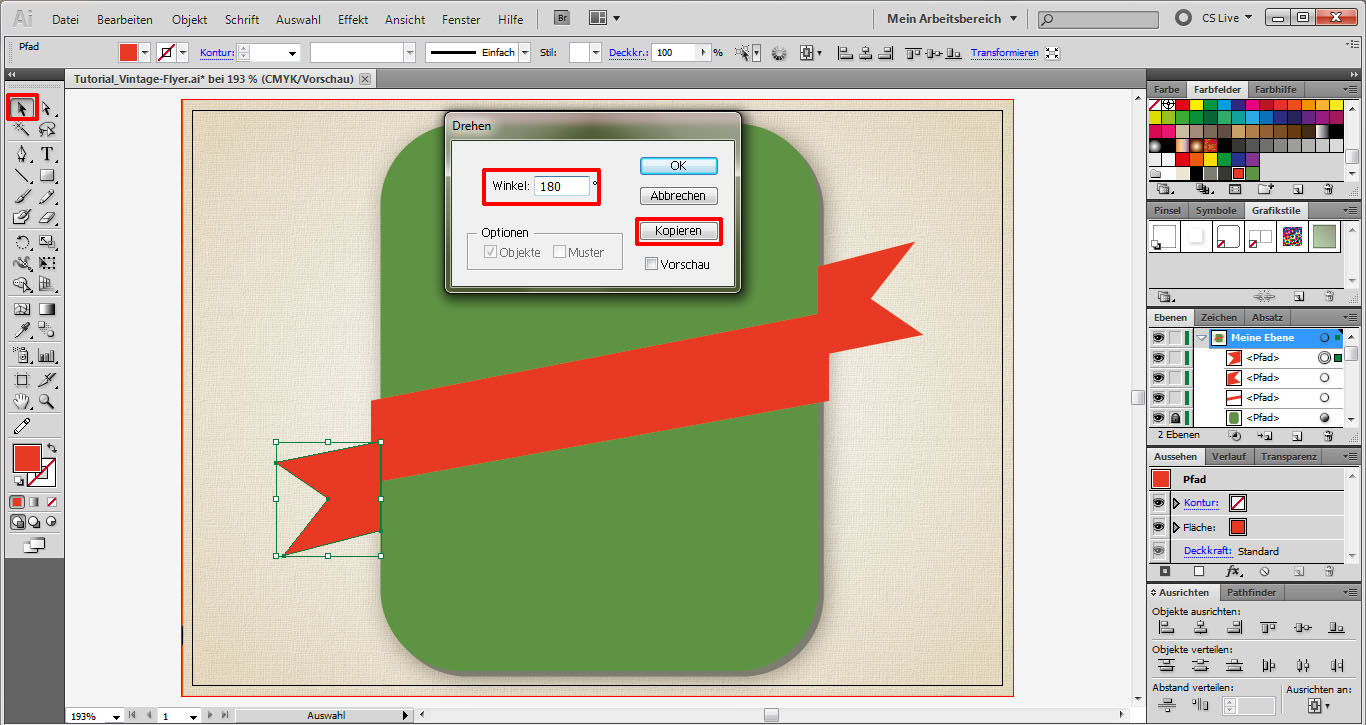Activate the Zoom magnifier tool
Image resolution: width=1366 pixels, height=725 pixels.
pos(47,402)
